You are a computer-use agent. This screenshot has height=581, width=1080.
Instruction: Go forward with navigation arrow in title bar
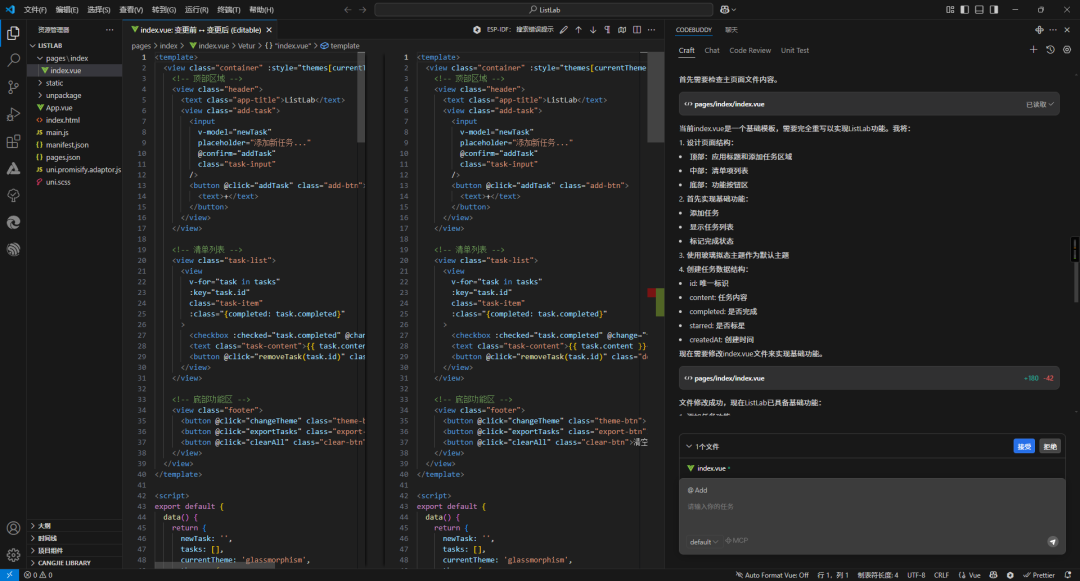coord(363,10)
